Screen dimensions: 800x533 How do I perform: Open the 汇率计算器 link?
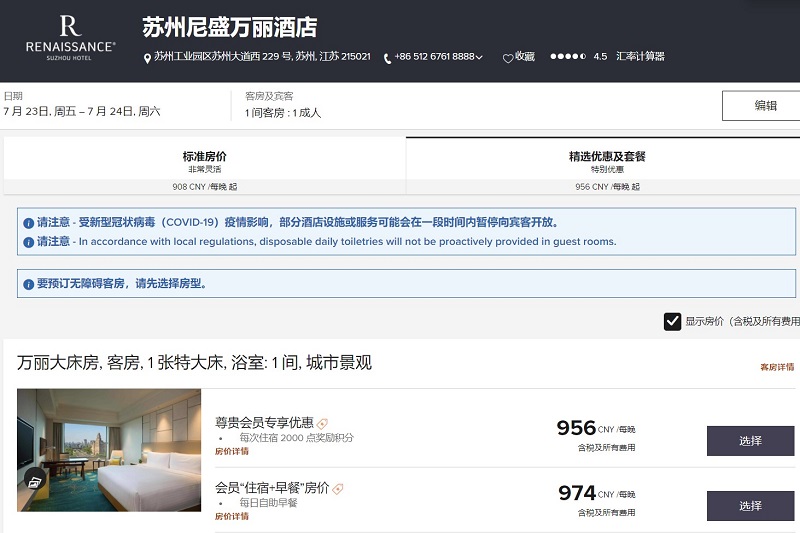coord(640,56)
